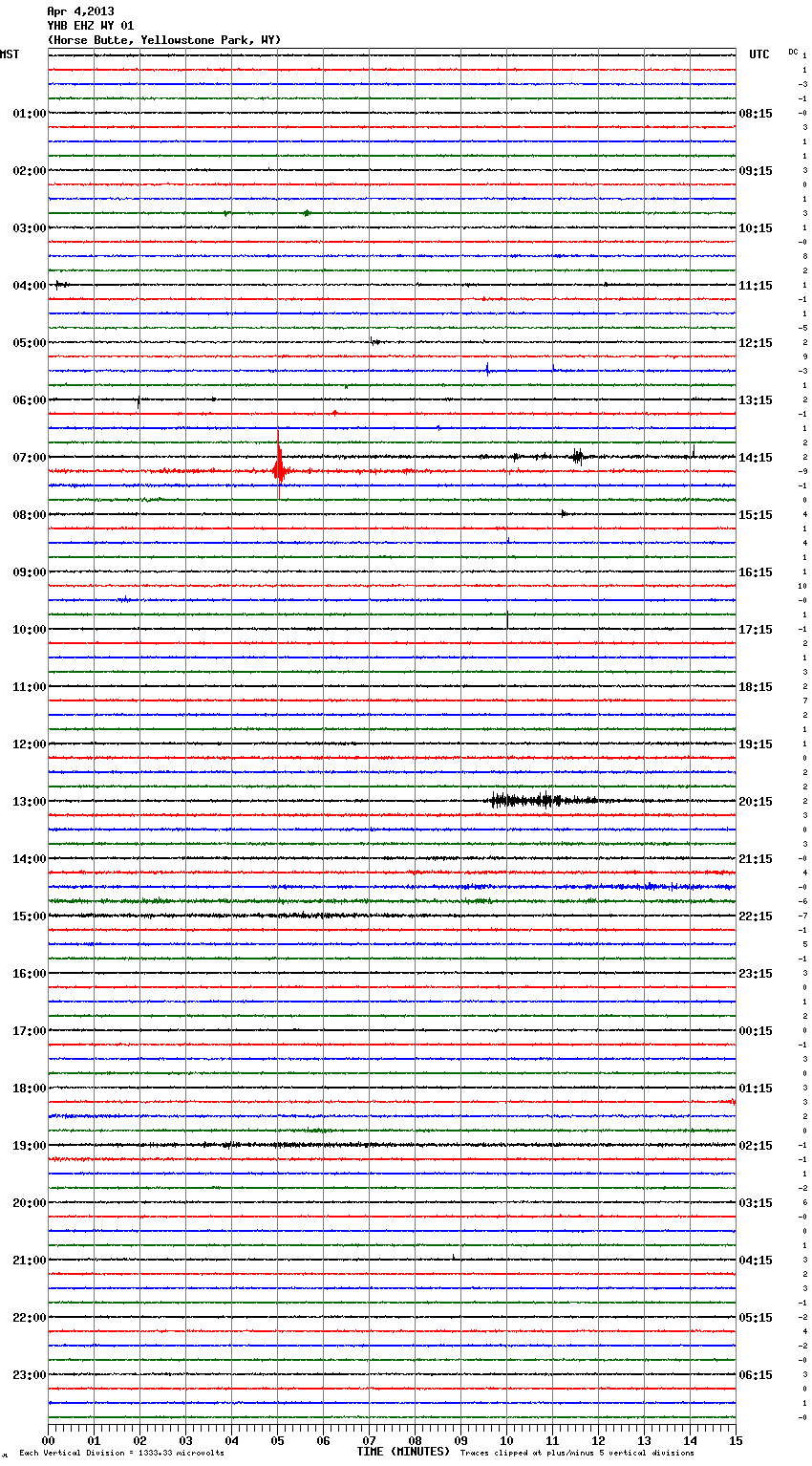Select the 03:00 MST time label
Viewport: 812px width, 1466px height.
pos(30,228)
